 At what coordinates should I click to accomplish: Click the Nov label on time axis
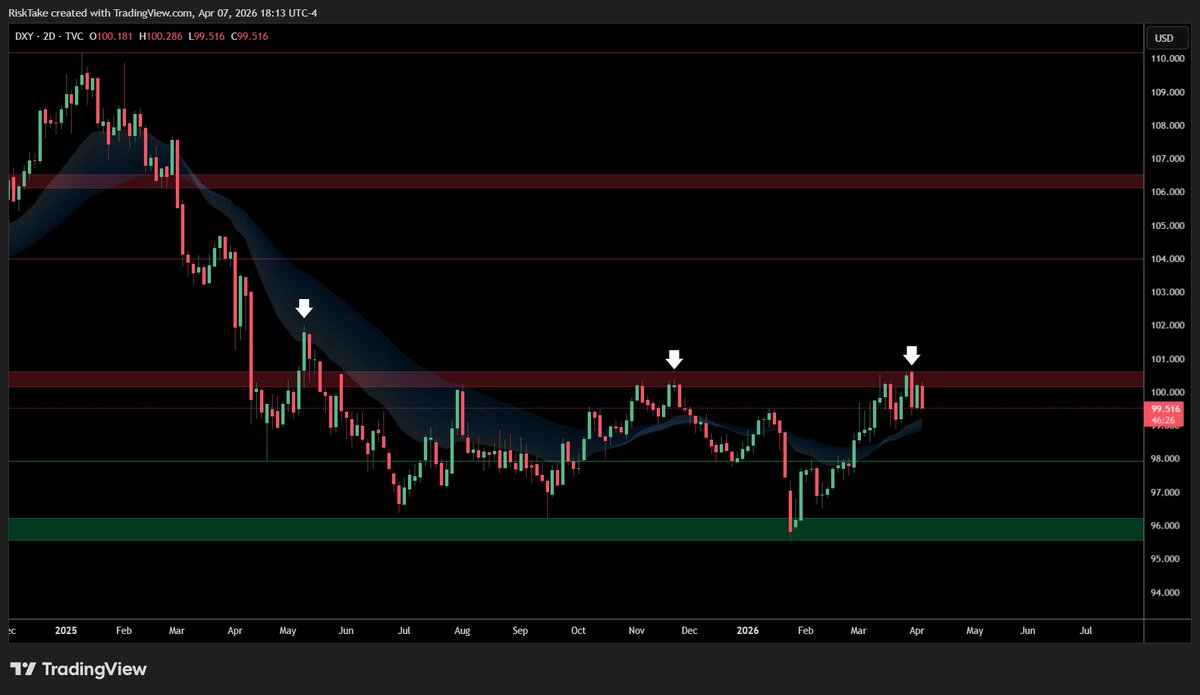pos(638,631)
